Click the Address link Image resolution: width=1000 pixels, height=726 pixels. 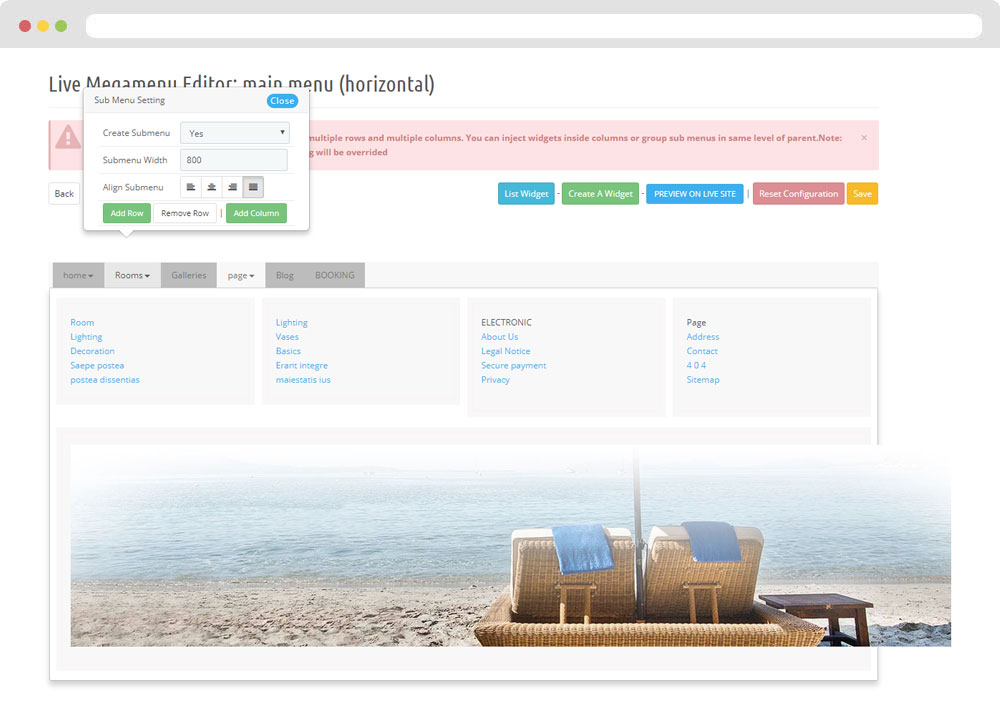(703, 337)
